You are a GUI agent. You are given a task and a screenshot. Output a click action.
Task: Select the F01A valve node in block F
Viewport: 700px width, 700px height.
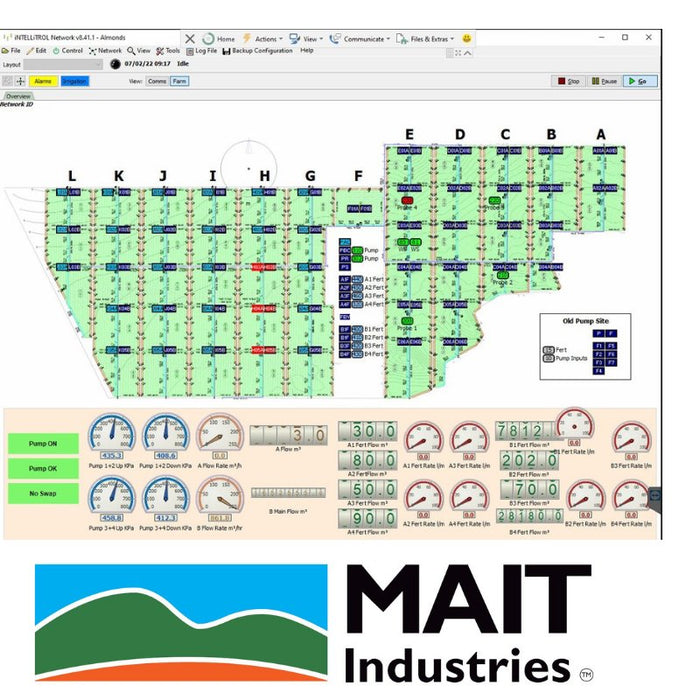[x=353, y=209]
